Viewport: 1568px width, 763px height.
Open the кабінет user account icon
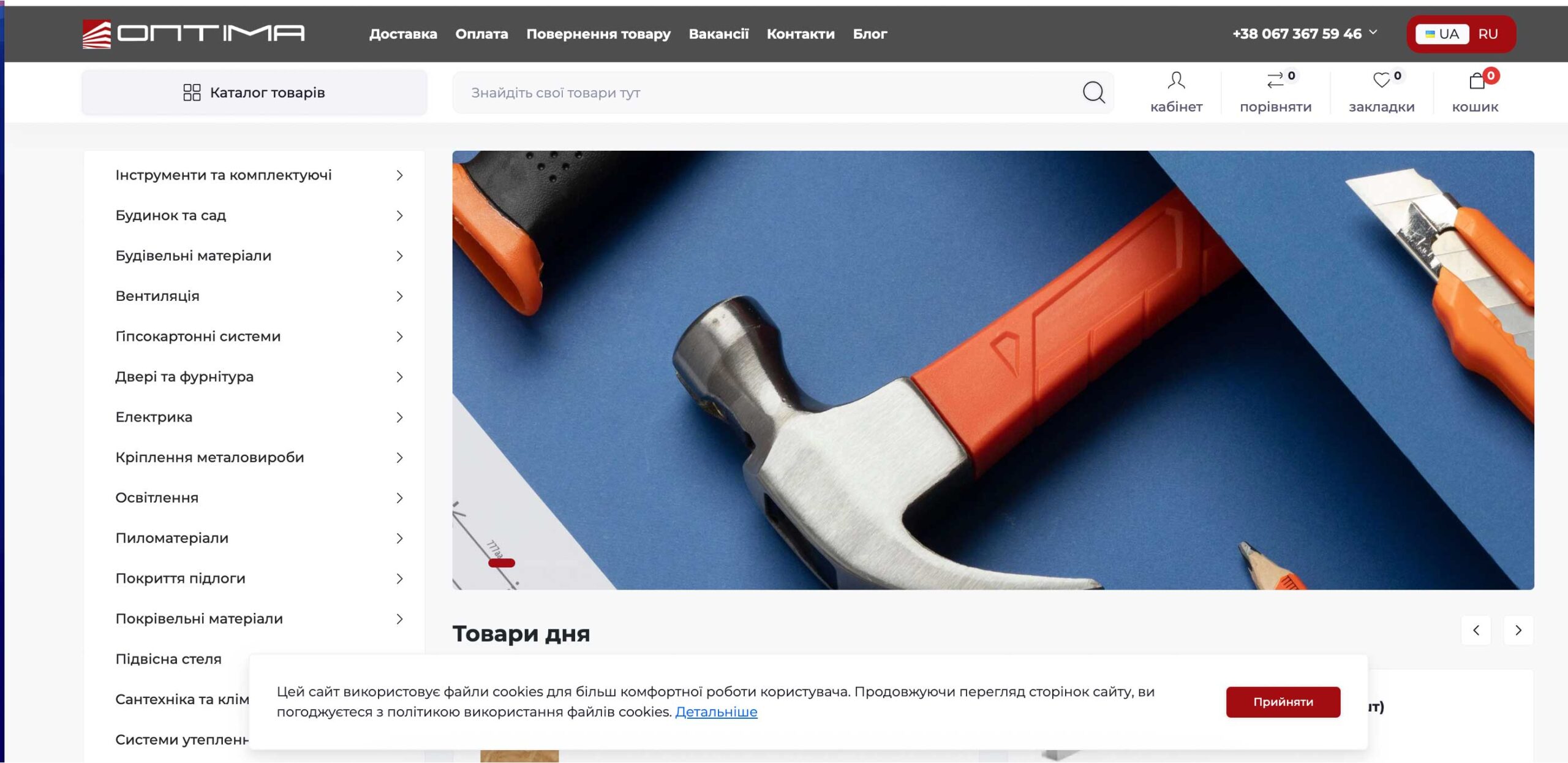tap(1176, 80)
